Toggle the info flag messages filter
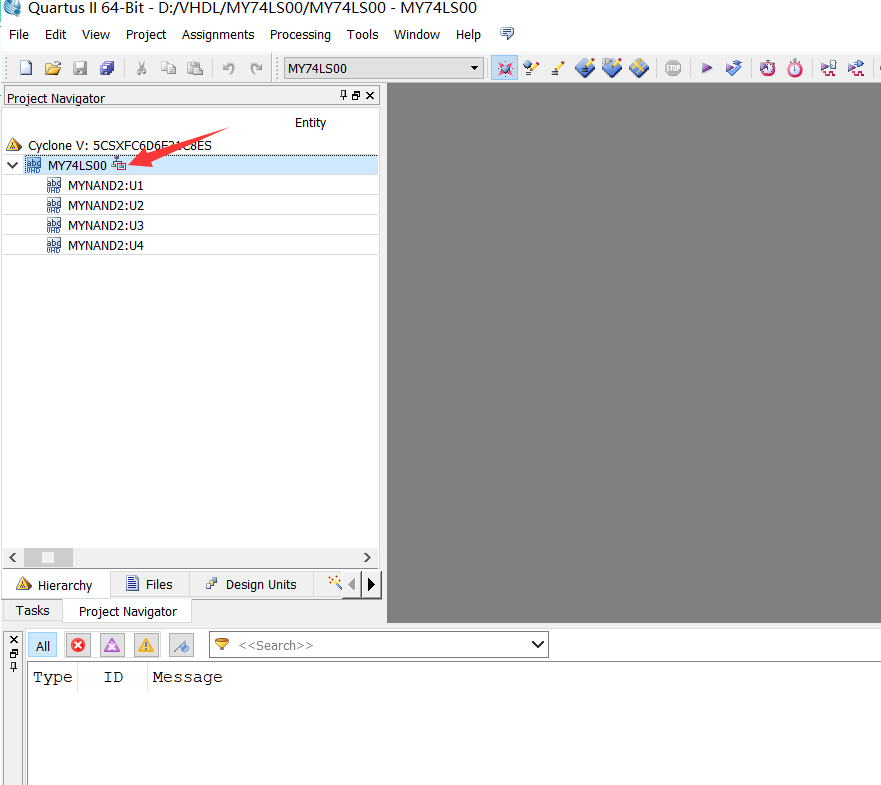This screenshot has height=785, width=881. pos(181,645)
